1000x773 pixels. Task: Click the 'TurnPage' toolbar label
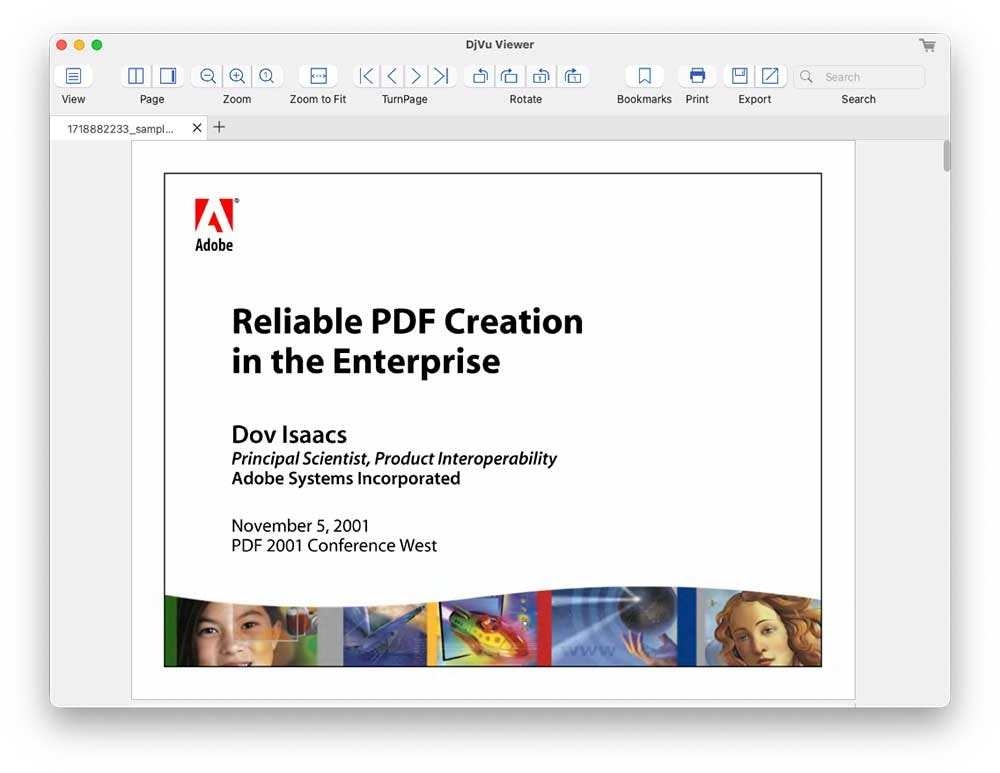pyautogui.click(x=405, y=99)
